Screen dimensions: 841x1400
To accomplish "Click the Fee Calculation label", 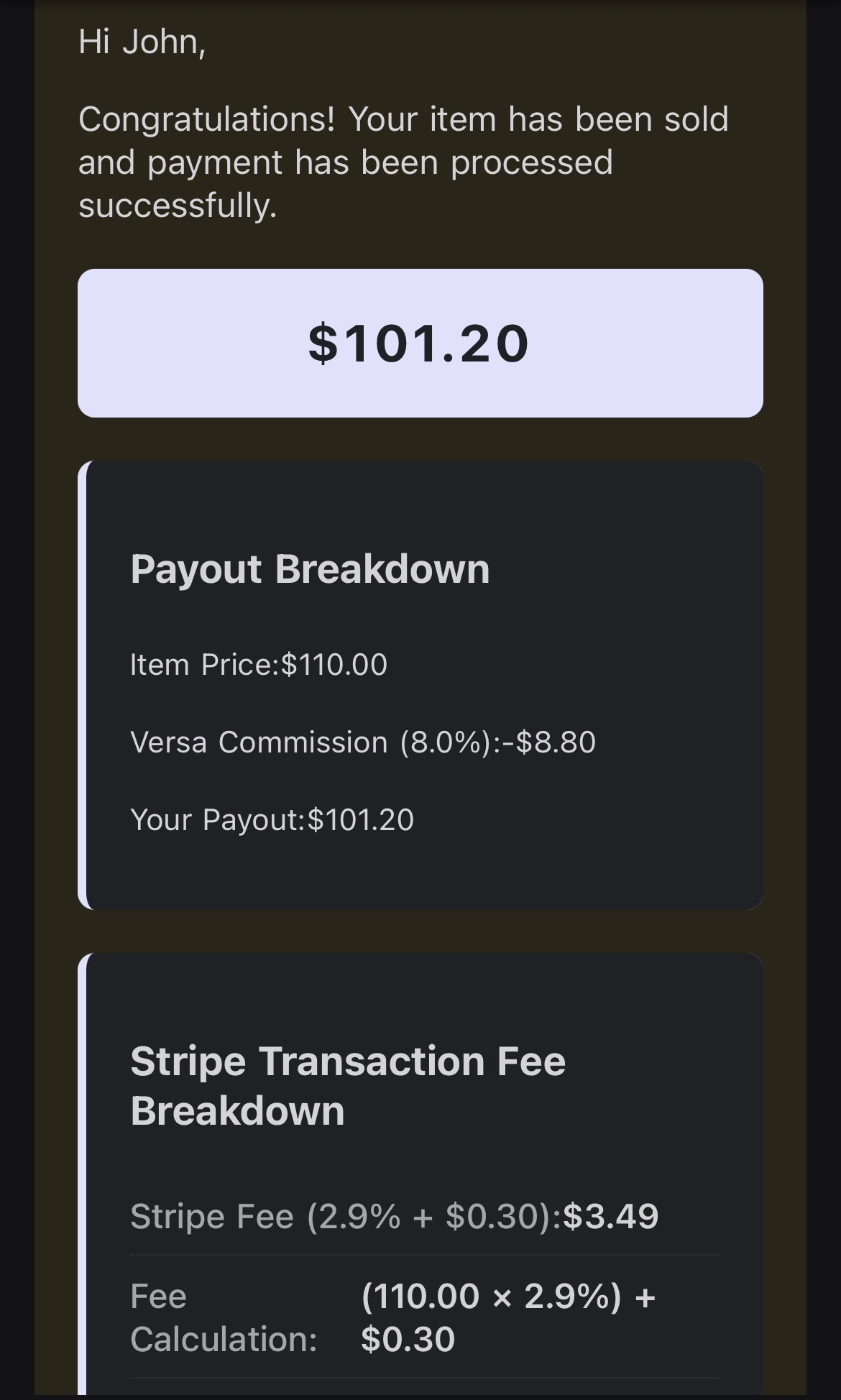I will pyautogui.click(x=224, y=1318).
